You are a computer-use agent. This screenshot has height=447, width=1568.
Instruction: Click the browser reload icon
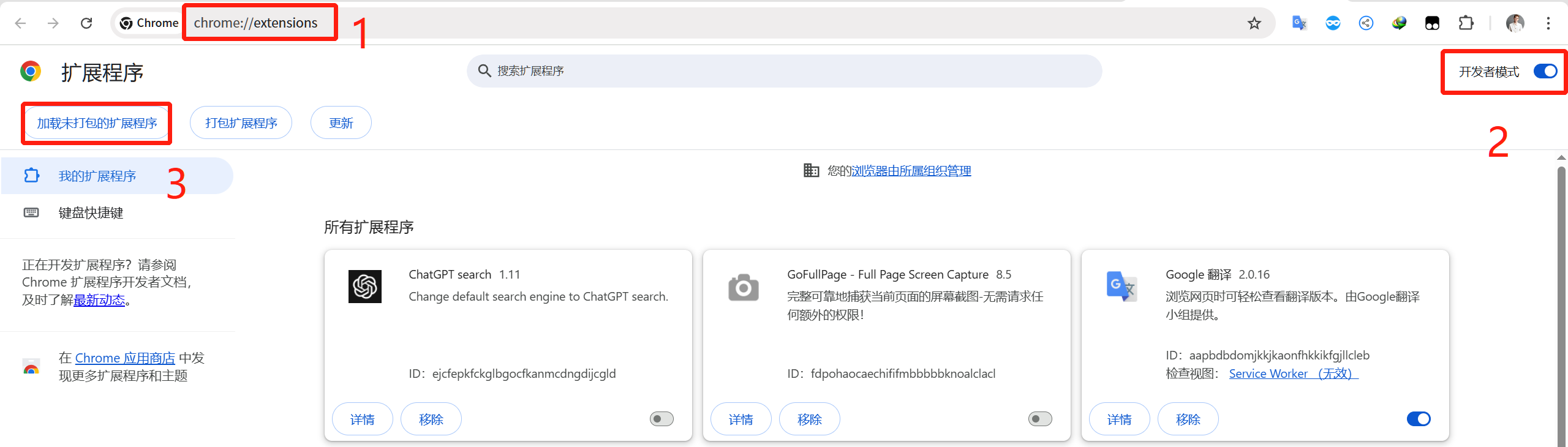[x=86, y=23]
